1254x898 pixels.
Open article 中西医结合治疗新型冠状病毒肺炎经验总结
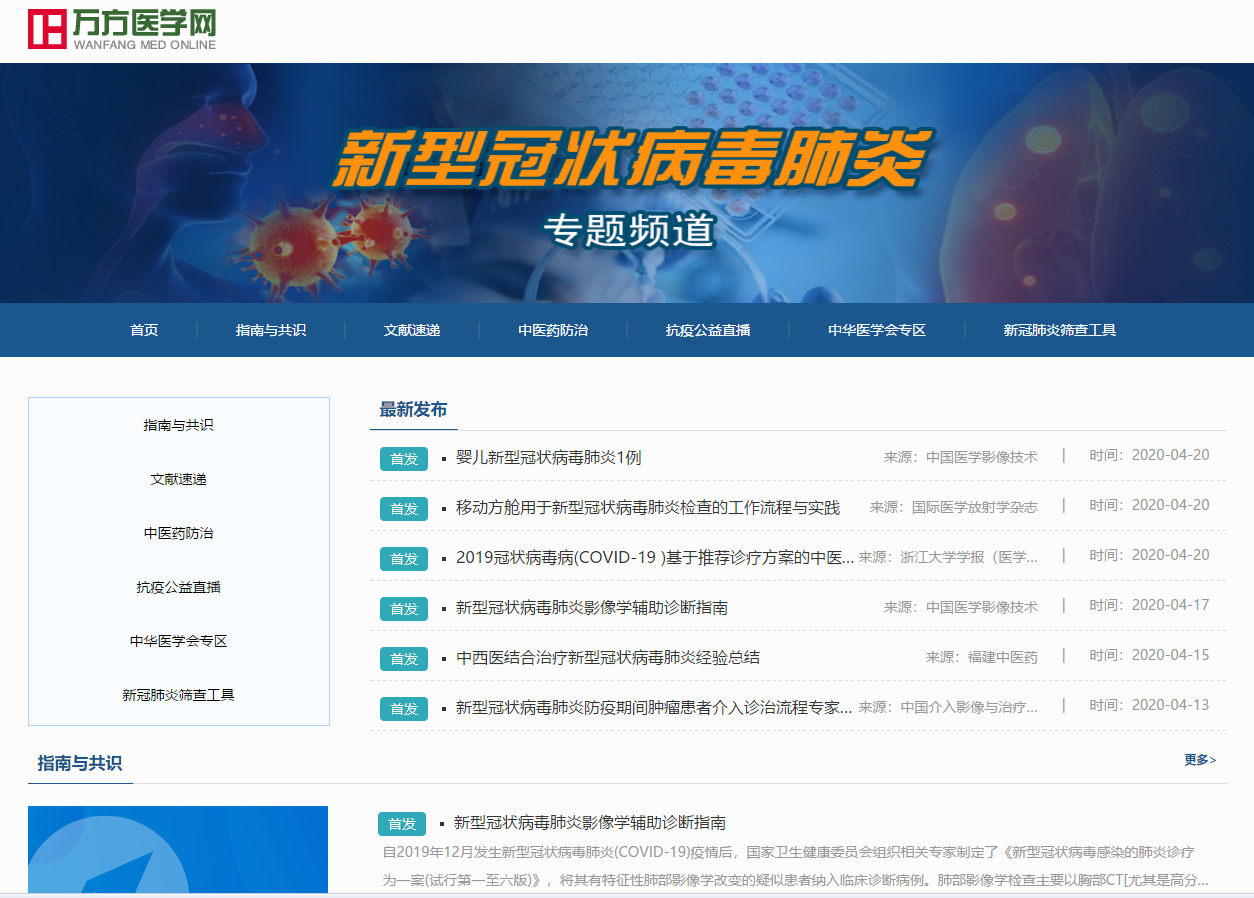pyautogui.click(x=607, y=657)
